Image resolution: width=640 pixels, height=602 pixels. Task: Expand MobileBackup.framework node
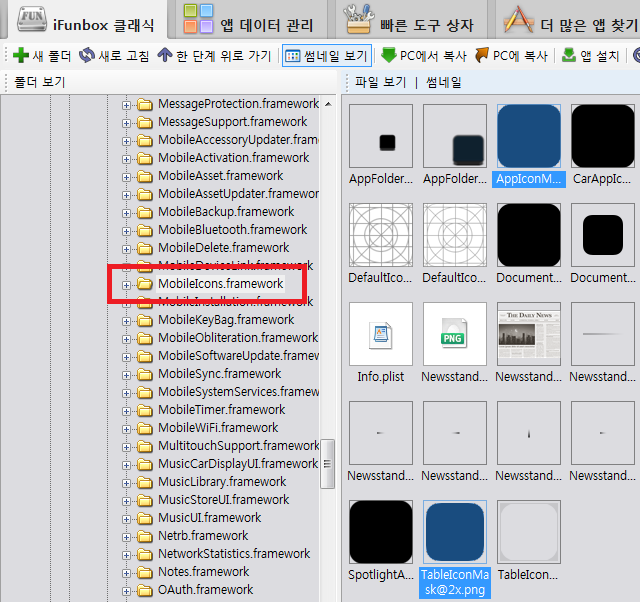(126, 213)
